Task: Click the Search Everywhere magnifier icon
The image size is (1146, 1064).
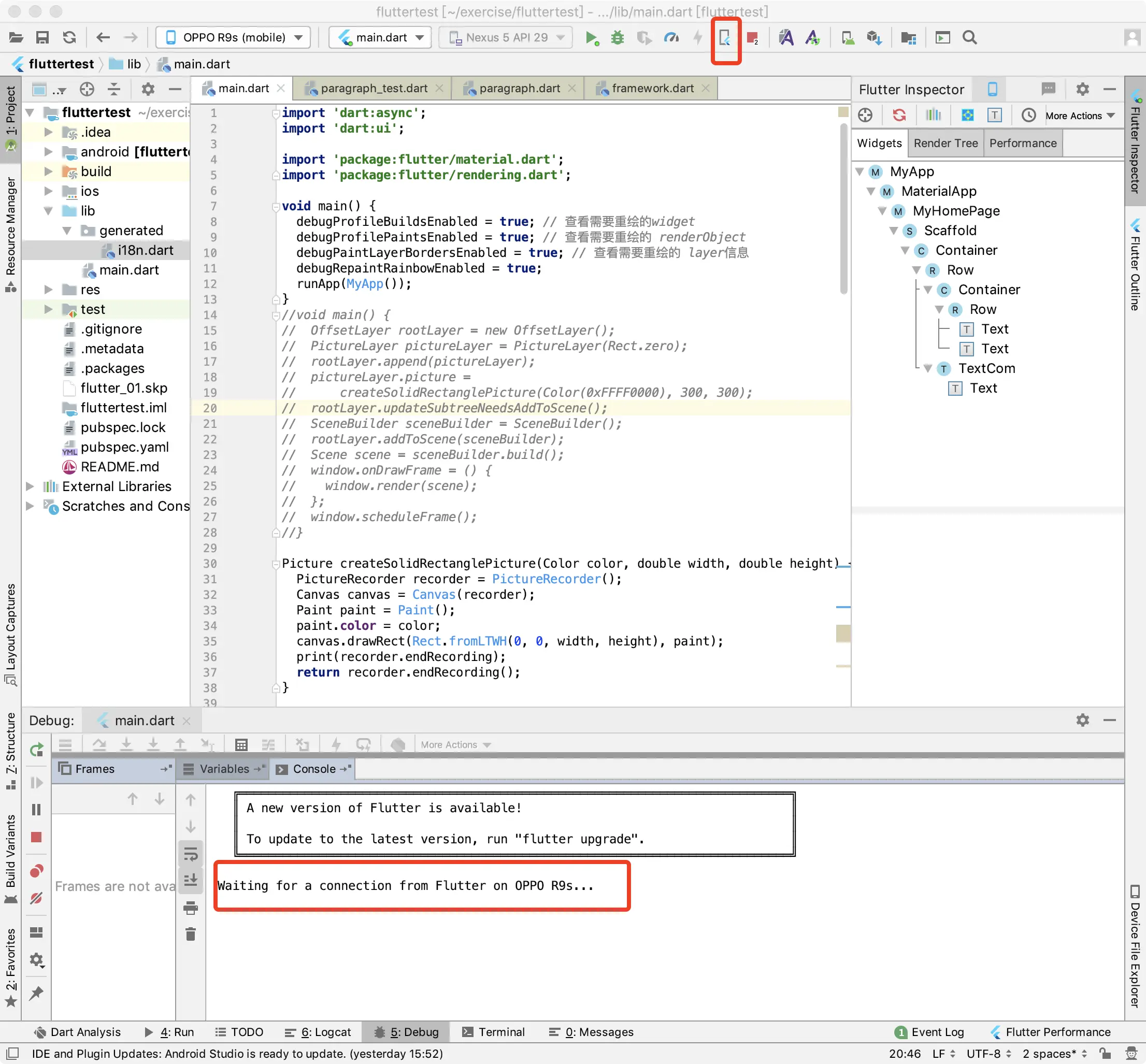Action: point(970,38)
